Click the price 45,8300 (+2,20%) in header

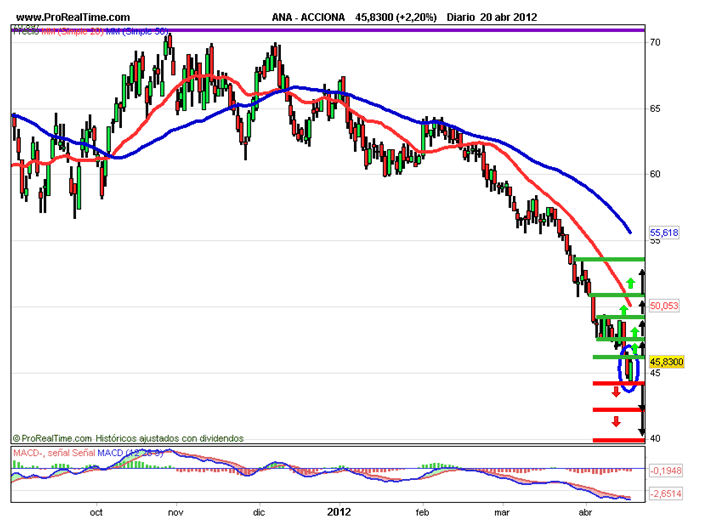396,17
